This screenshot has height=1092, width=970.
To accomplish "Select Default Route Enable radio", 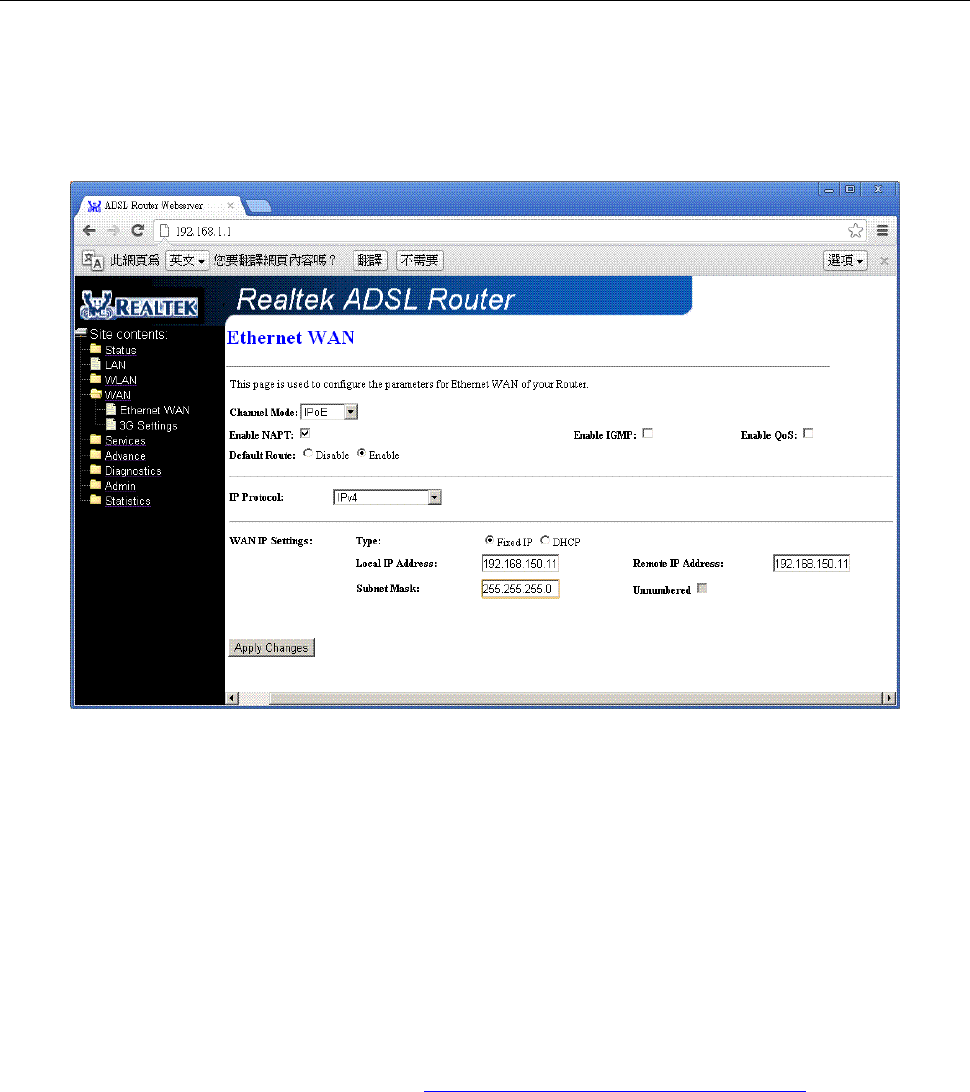I will pos(361,453).
